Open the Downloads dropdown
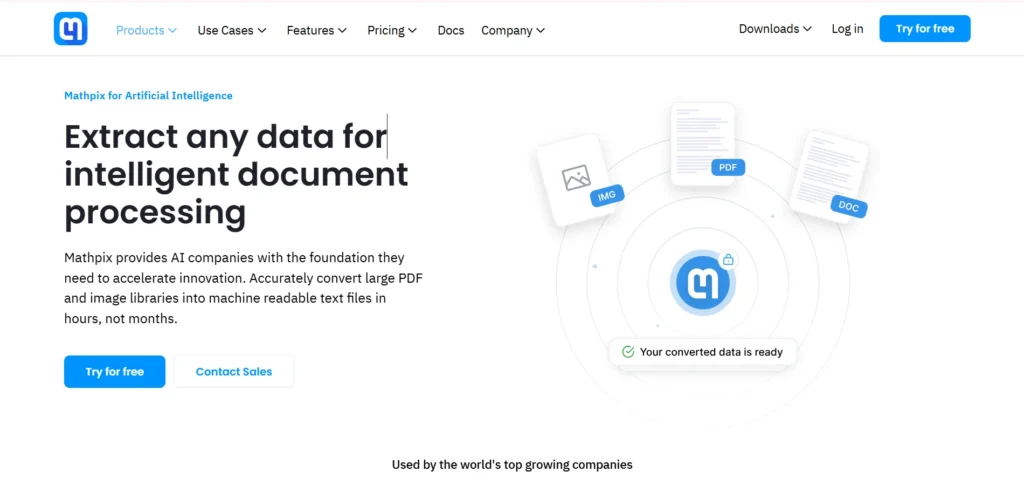The width and height of the screenshot is (1024, 492). [x=775, y=29]
